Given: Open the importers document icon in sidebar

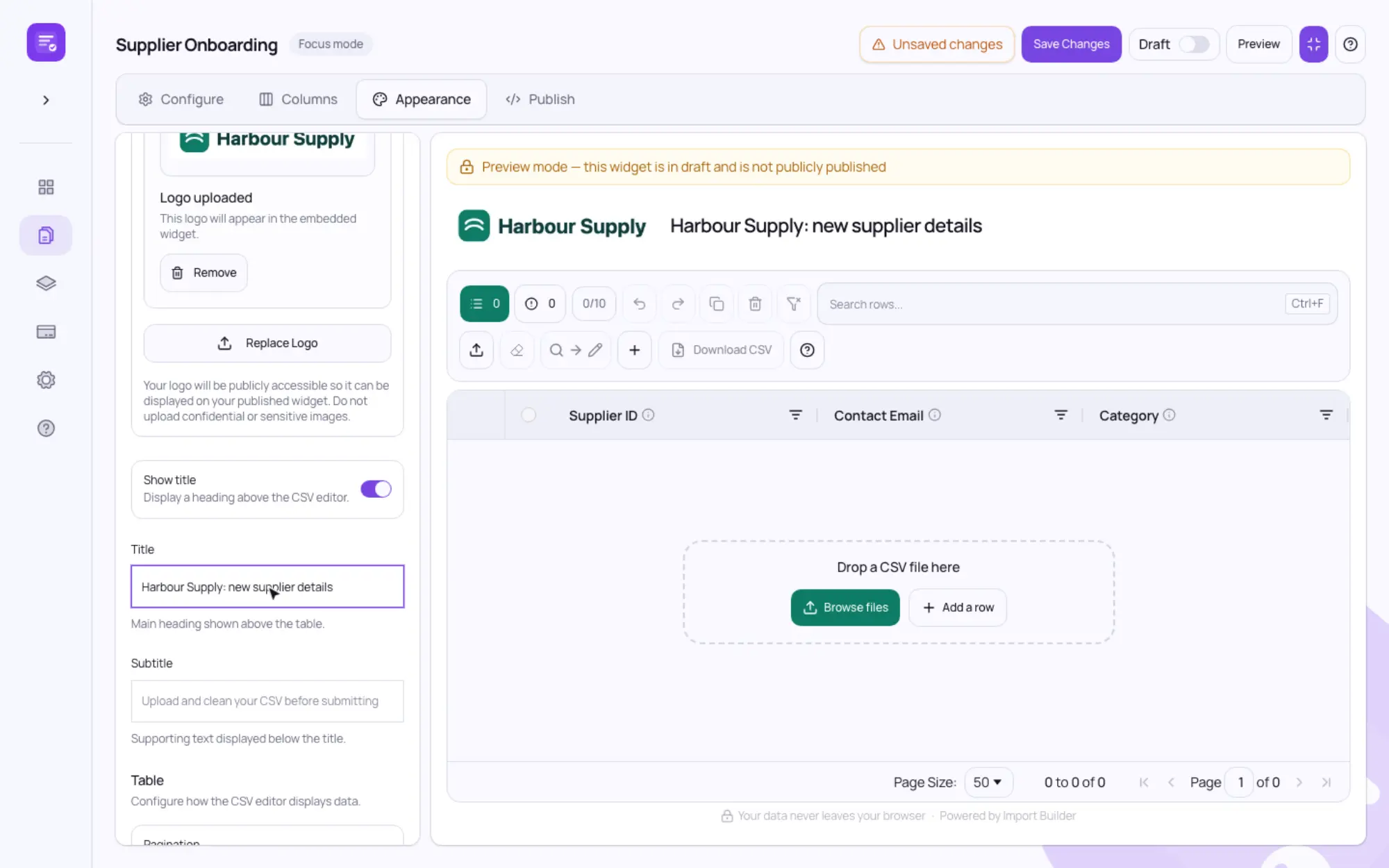Looking at the screenshot, I should [x=46, y=235].
